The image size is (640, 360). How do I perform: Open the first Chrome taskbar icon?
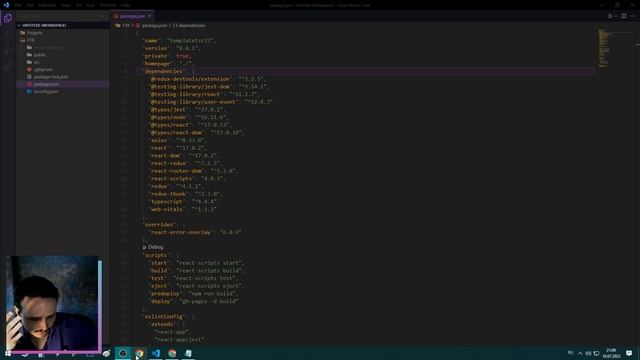click(x=139, y=353)
